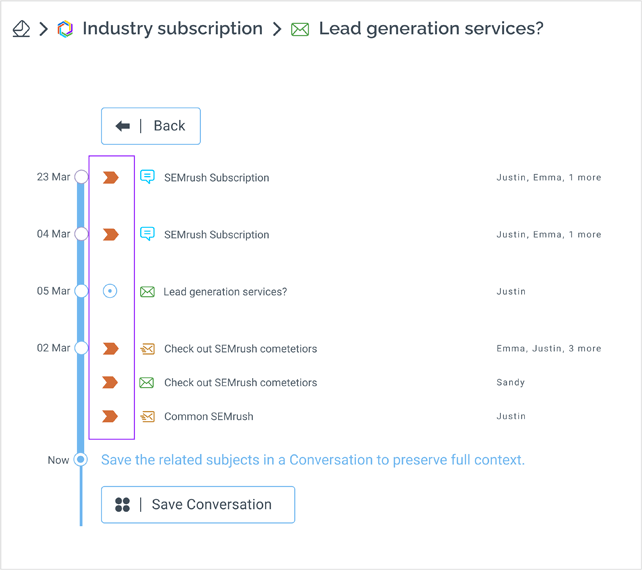This screenshot has width=642, height=570.
Task: Toggle orange arrow for Sandy's Check out email
Action: [x=110, y=382]
